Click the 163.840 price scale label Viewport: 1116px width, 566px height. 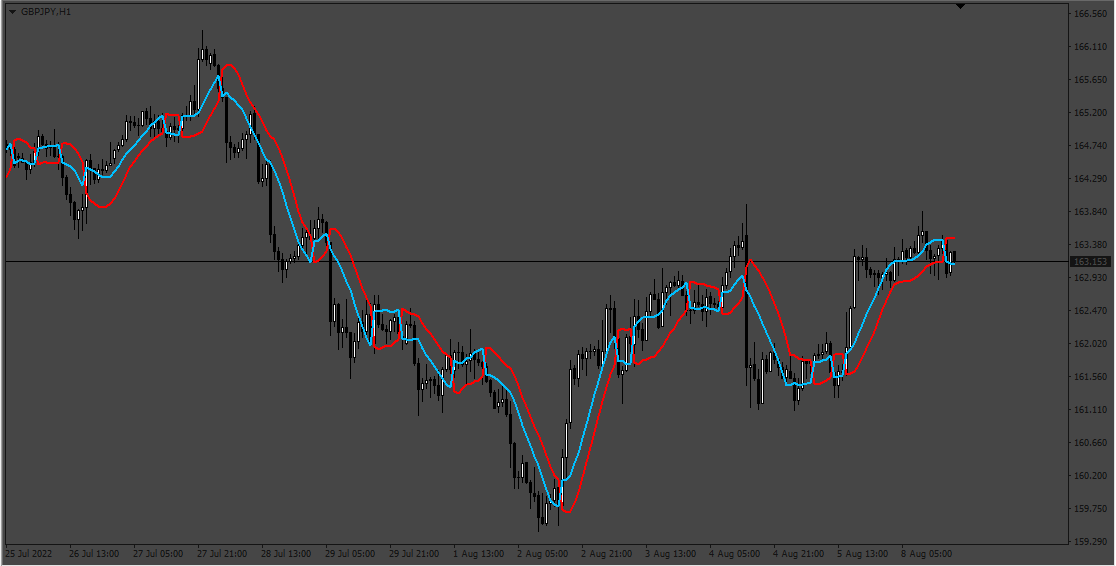tap(1090, 212)
